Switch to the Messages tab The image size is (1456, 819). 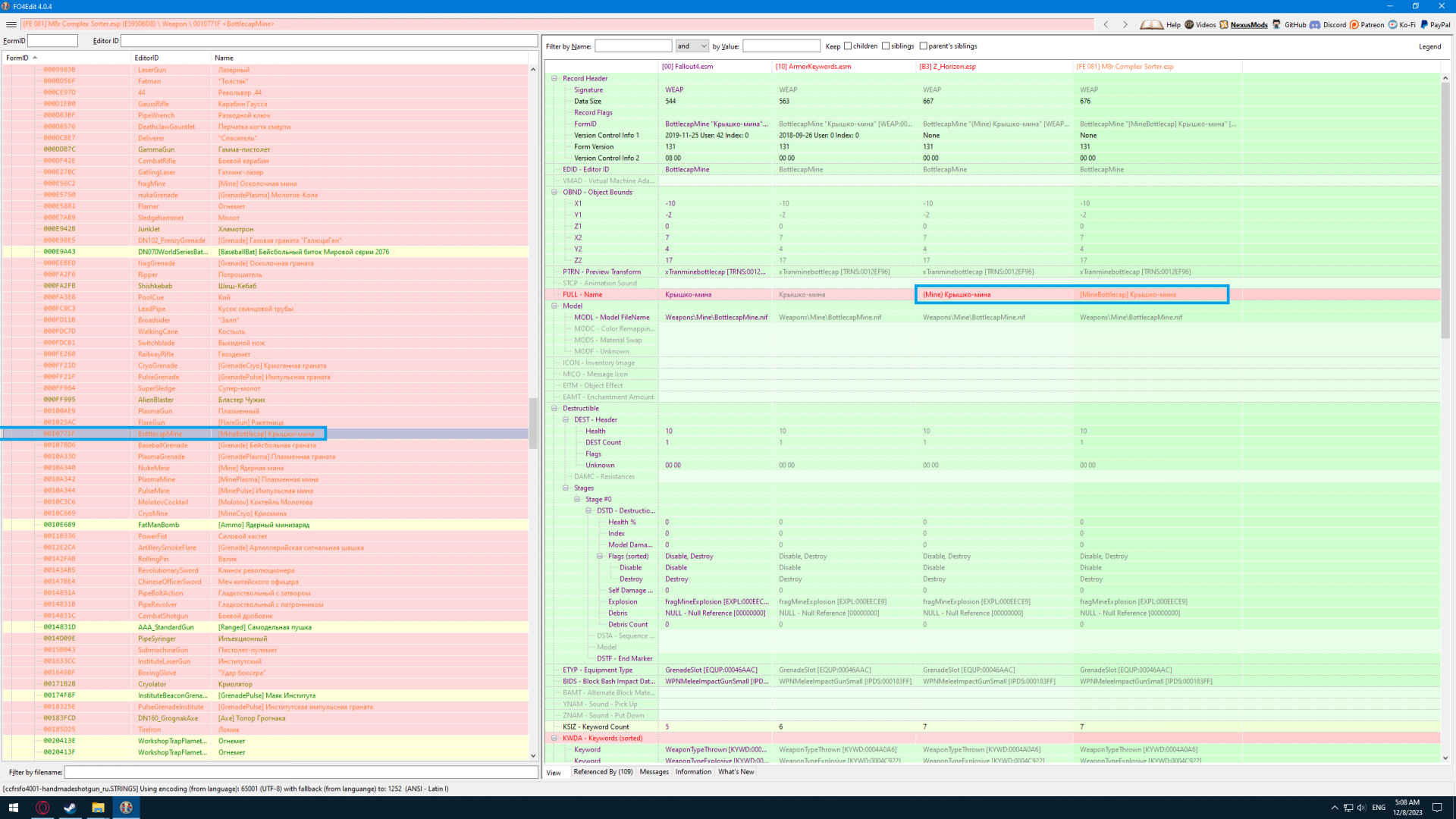coord(654,772)
